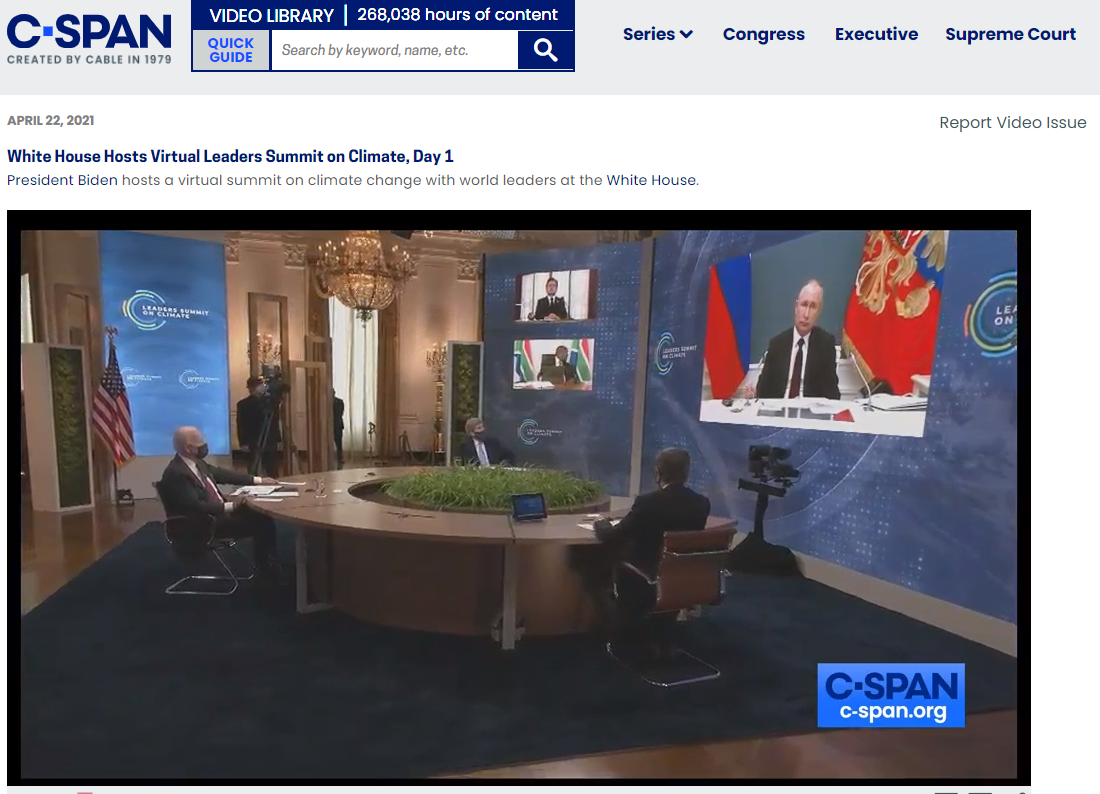The height and width of the screenshot is (794, 1100).
Task: Expand the Series dropdown menu
Action: click(657, 34)
